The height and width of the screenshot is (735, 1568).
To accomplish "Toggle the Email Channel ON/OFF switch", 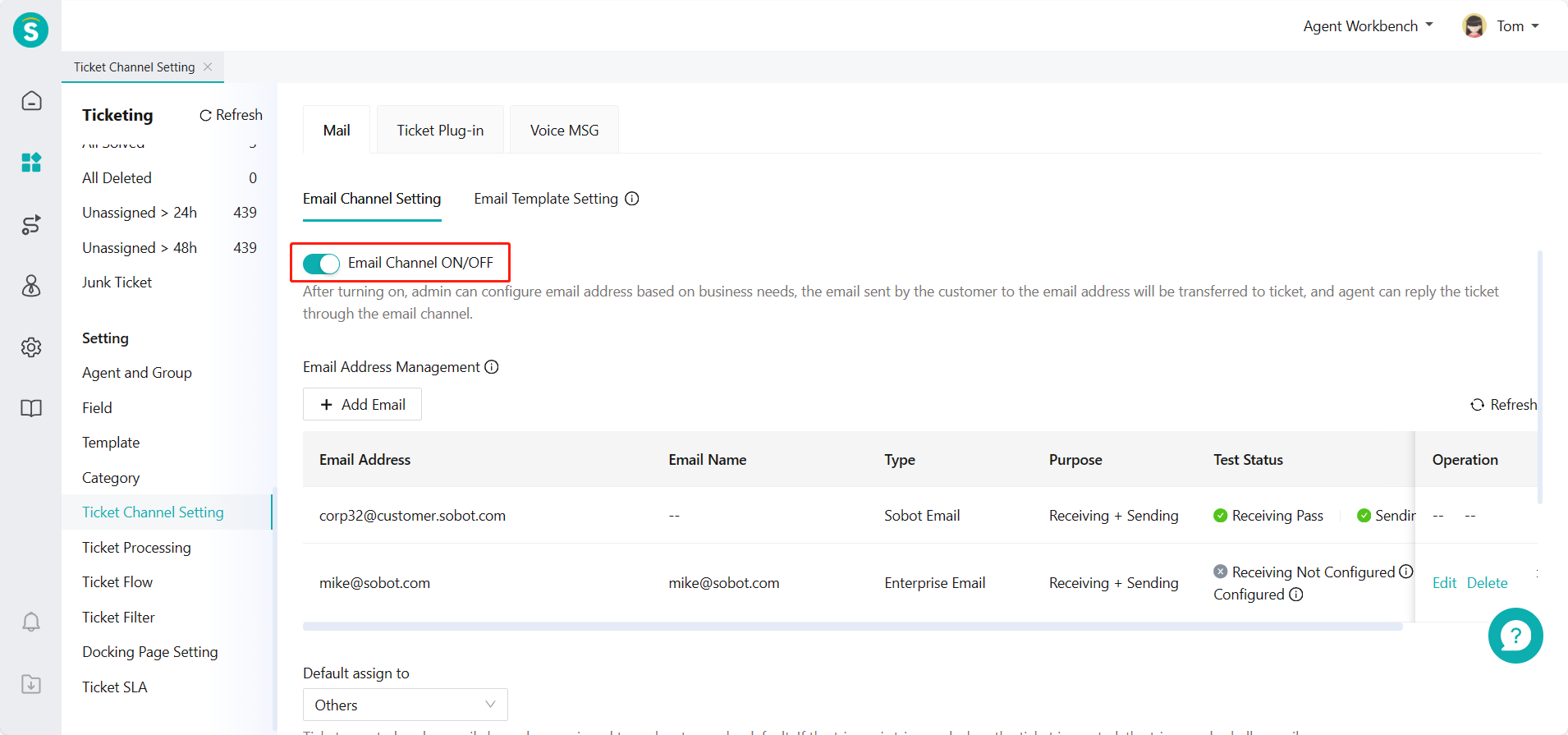I will (321, 264).
